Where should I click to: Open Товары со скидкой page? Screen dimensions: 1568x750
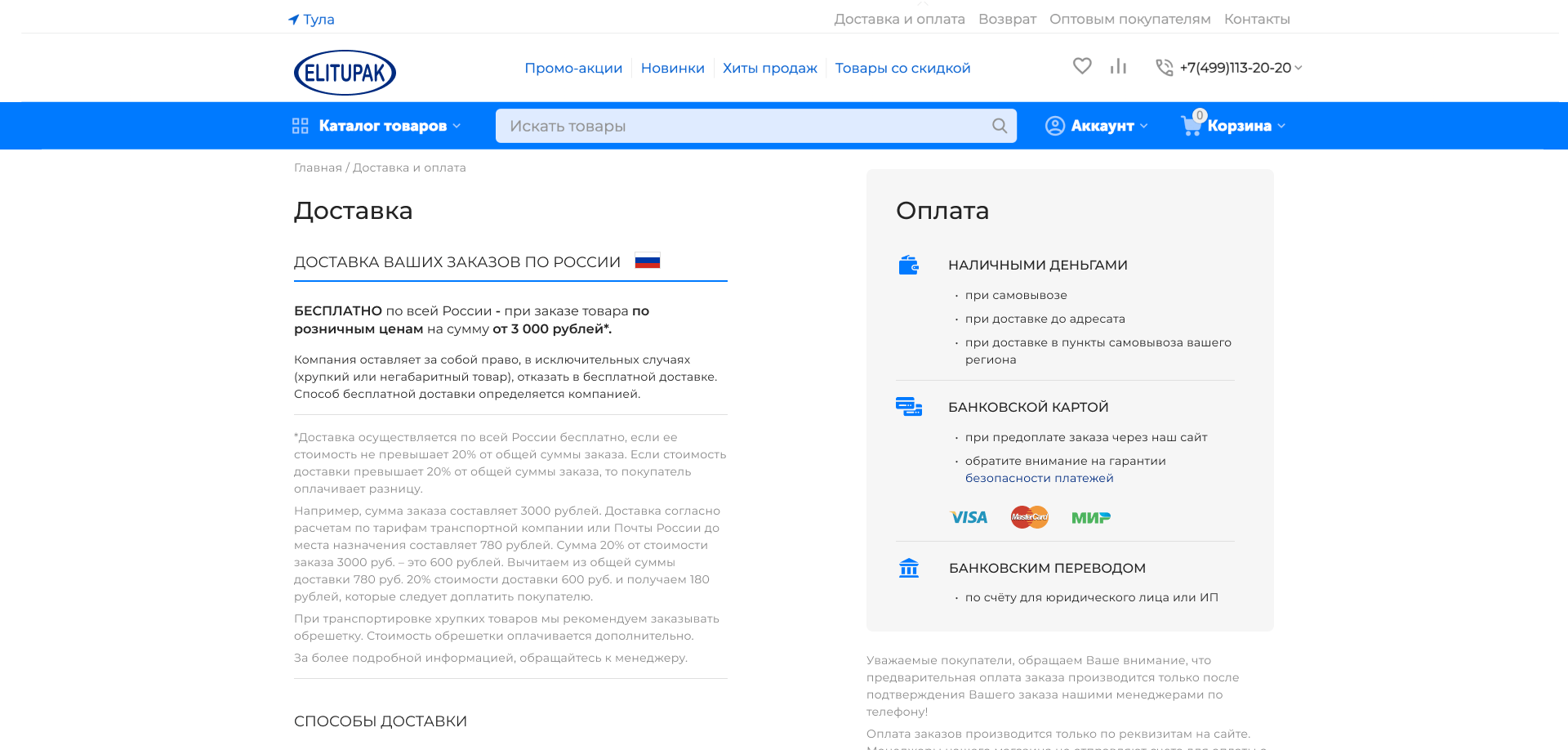[x=902, y=68]
